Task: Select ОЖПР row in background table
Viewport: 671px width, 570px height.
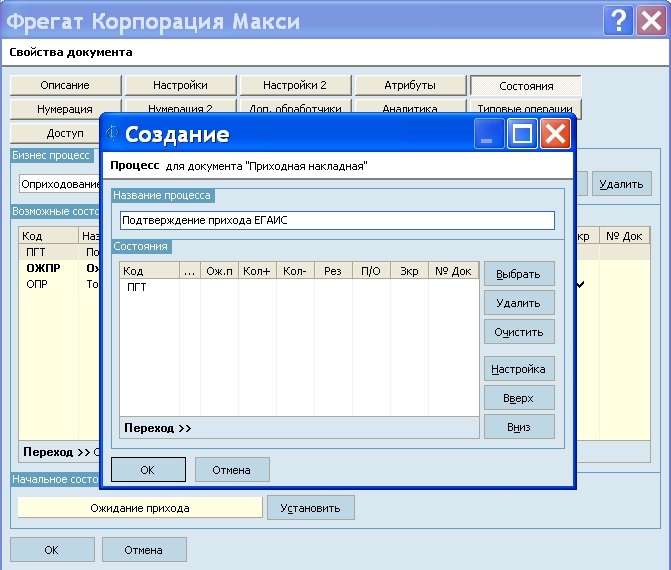Action: pyautogui.click(x=59, y=268)
